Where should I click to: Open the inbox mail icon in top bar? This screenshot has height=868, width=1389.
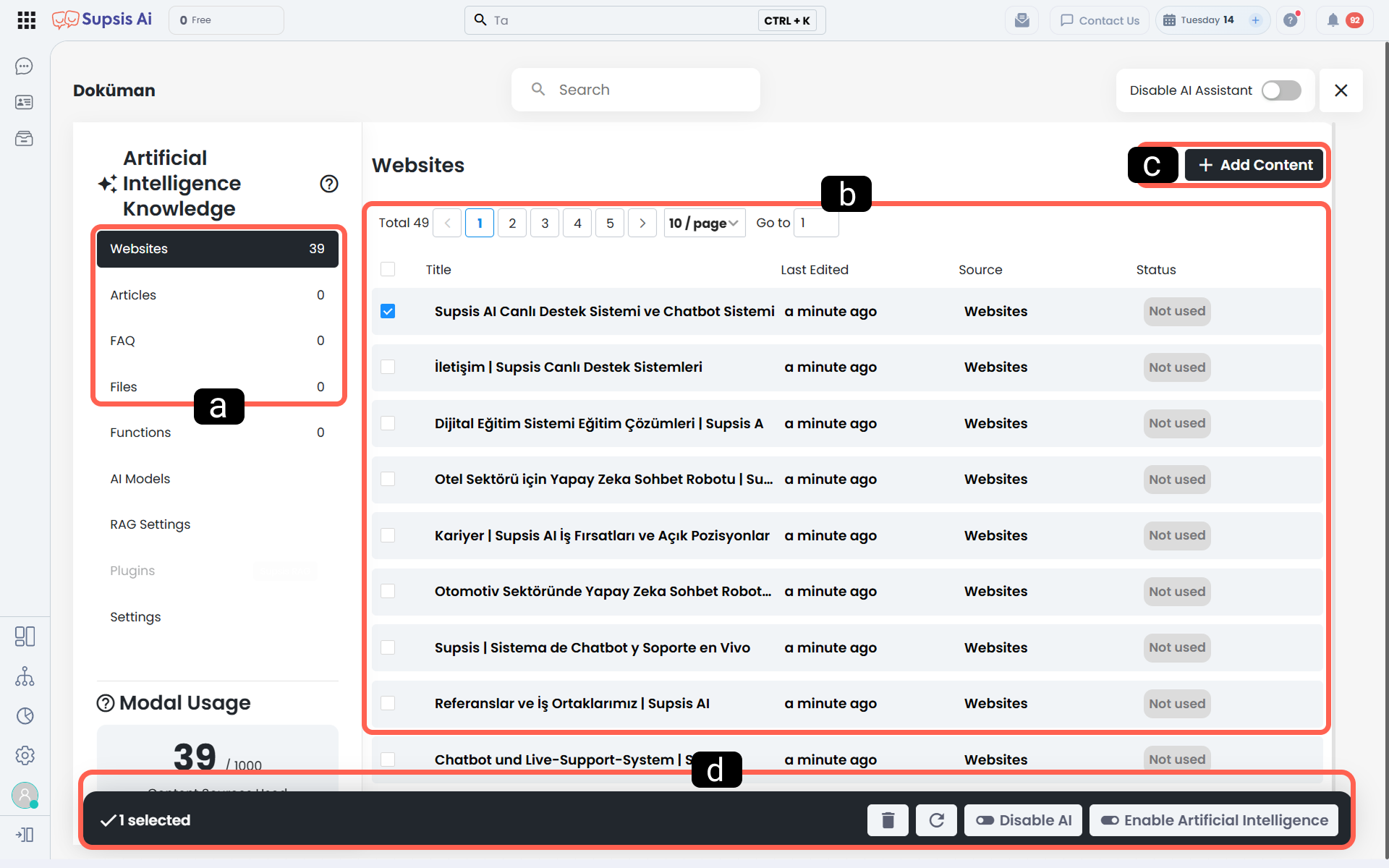tap(1021, 20)
